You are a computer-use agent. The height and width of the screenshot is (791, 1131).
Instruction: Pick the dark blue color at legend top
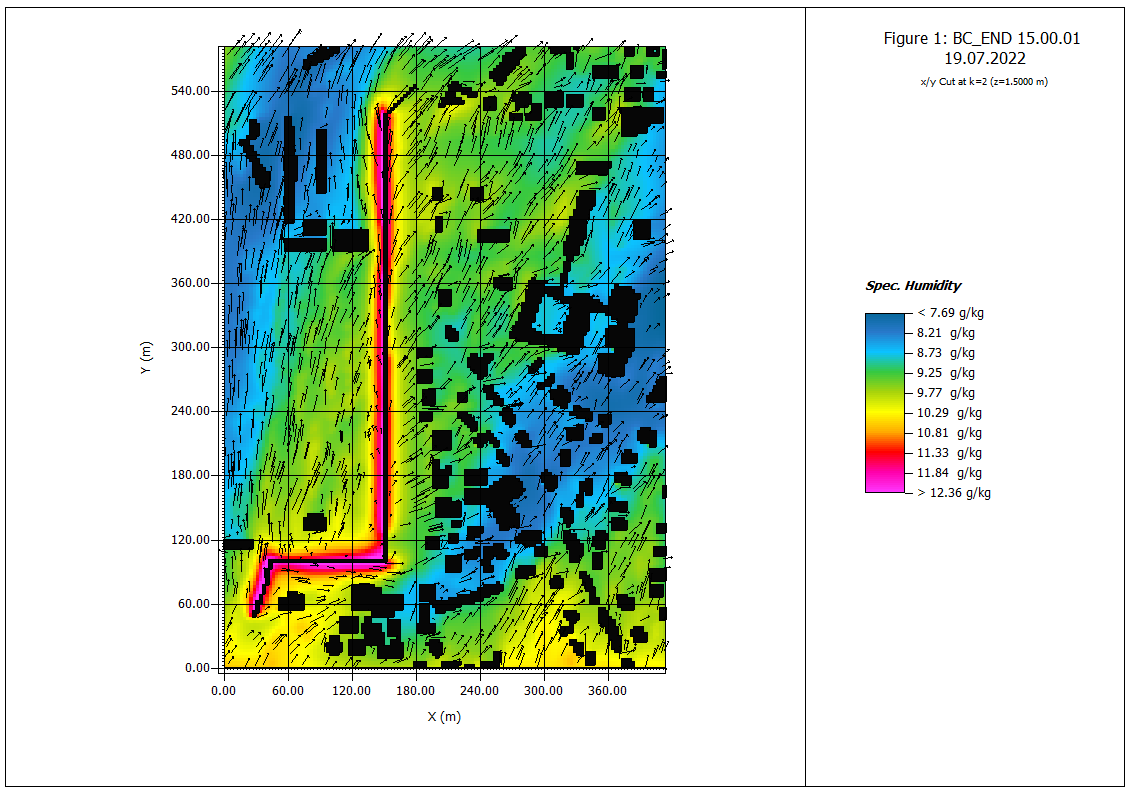884,321
